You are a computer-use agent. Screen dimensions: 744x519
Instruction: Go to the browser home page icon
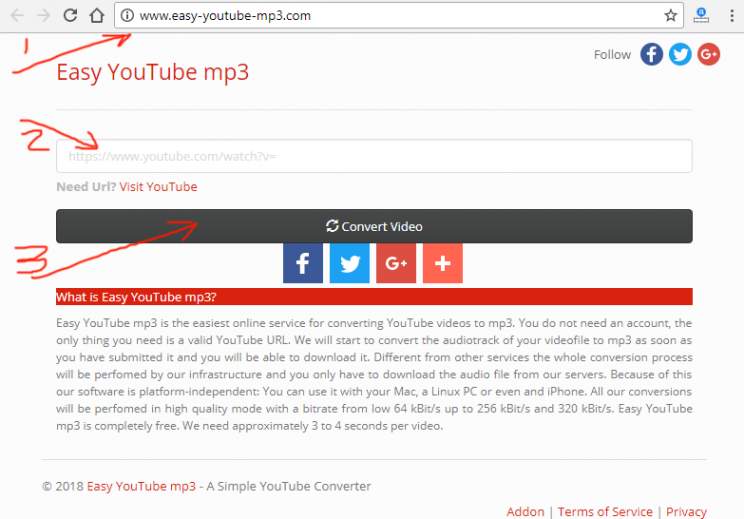coord(97,15)
